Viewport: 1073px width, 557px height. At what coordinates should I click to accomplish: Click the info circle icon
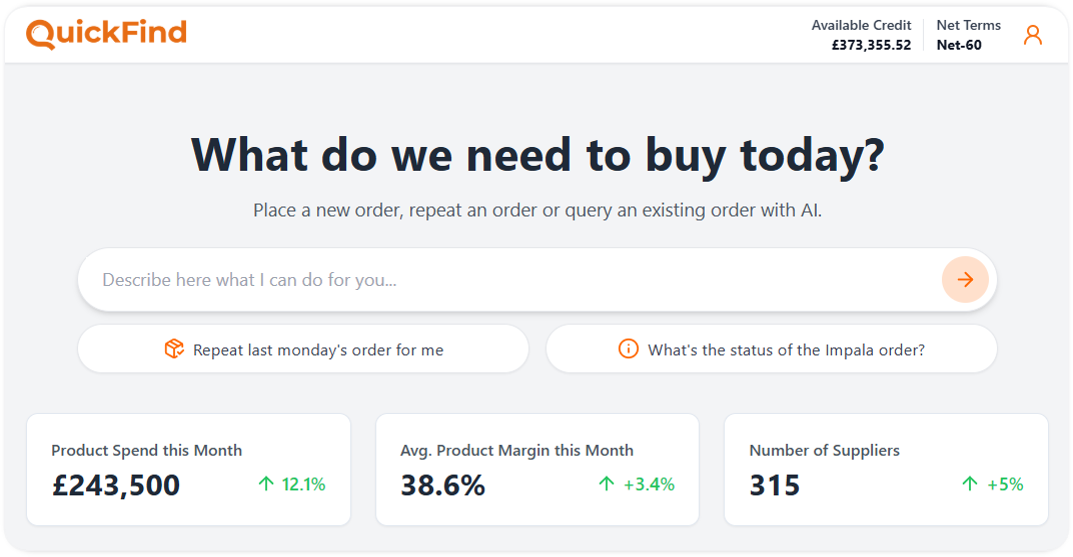click(x=628, y=349)
